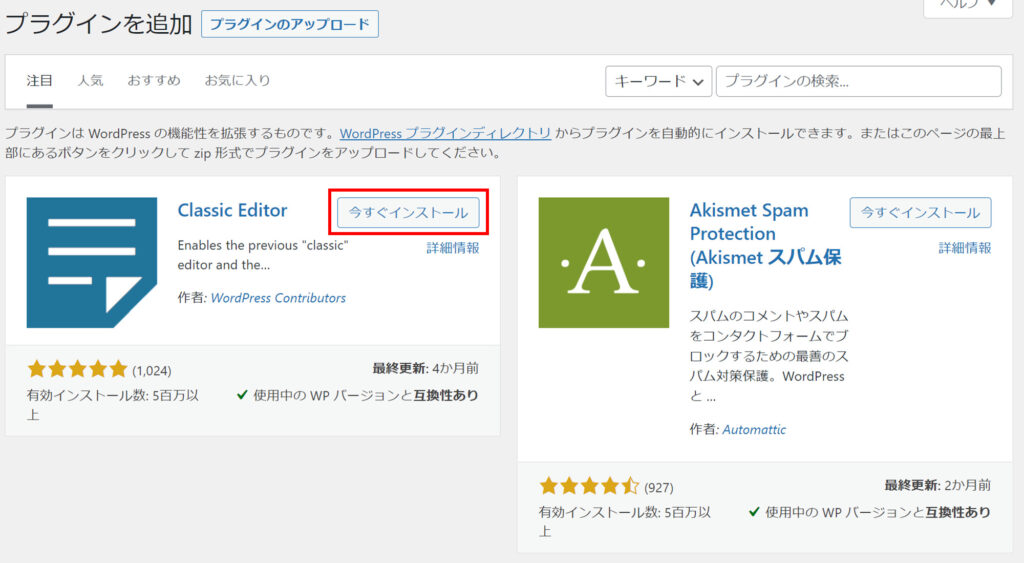
Task: Open the Classic Editor title link
Action: pos(232,210)
